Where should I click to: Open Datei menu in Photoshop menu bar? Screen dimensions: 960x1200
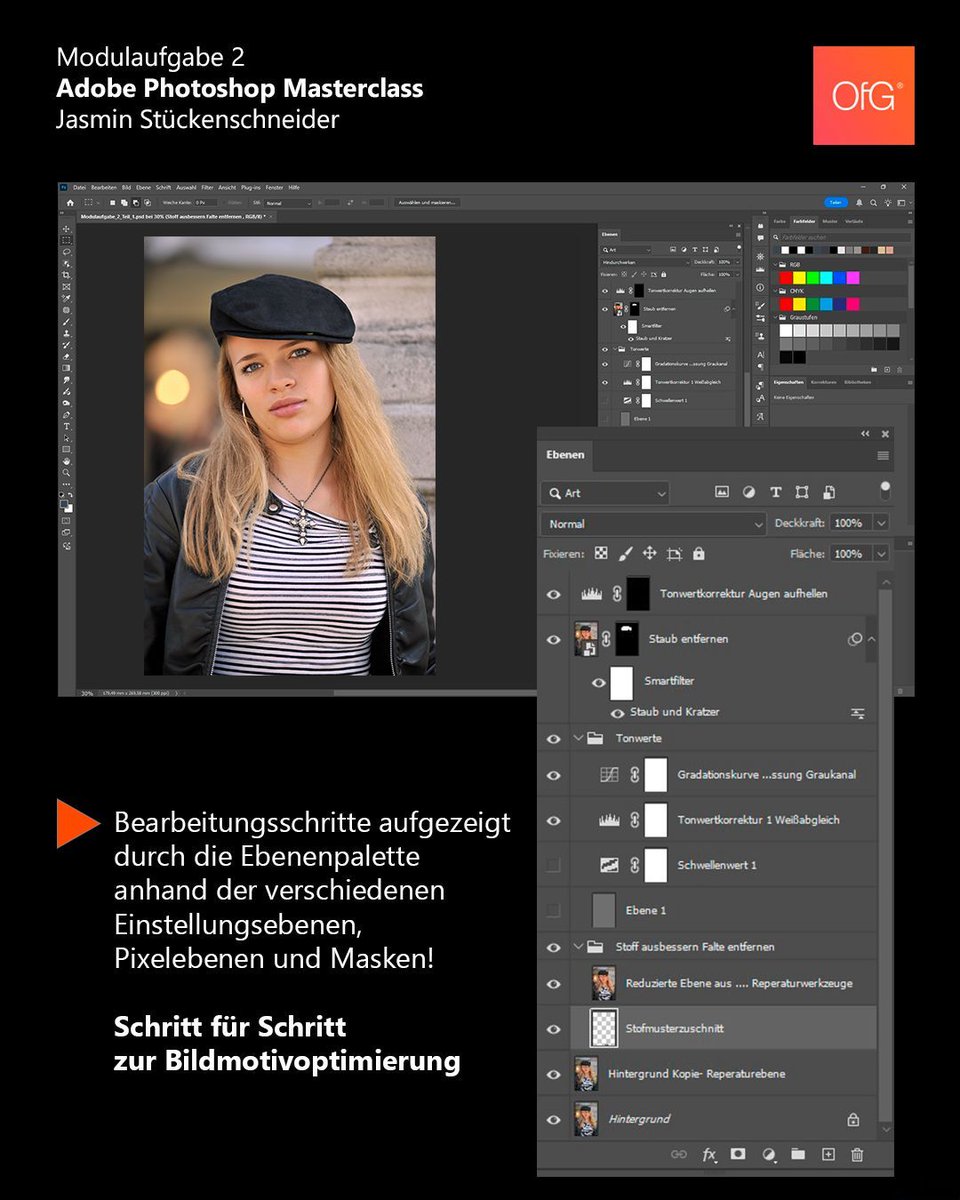79,187
